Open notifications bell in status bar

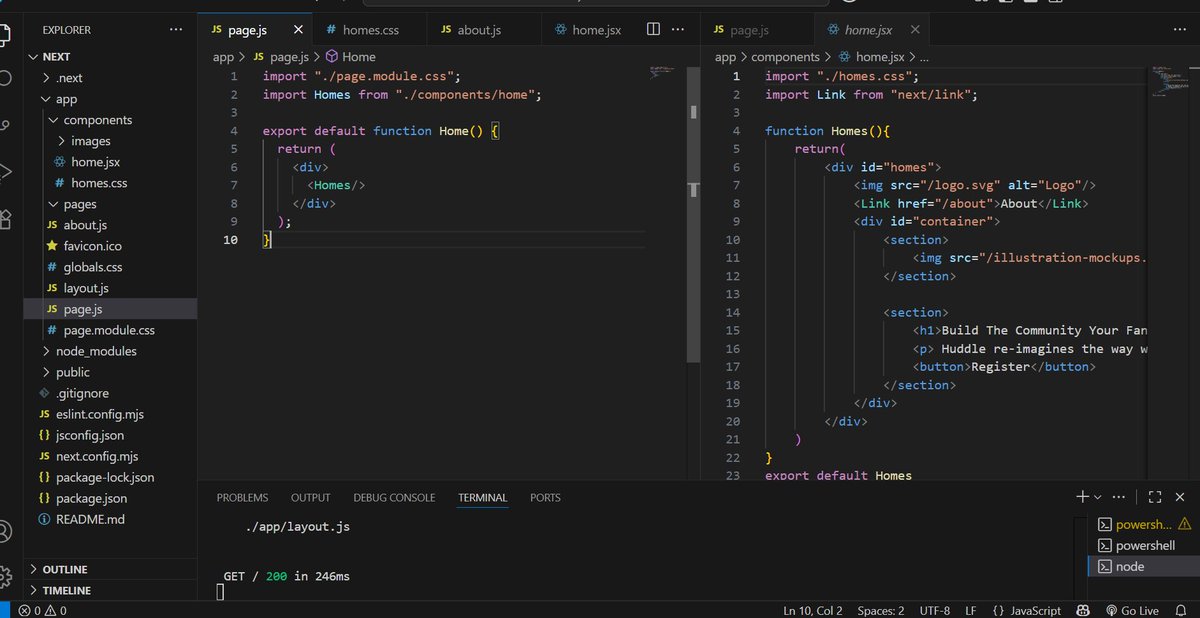[x=1181, y=610]
